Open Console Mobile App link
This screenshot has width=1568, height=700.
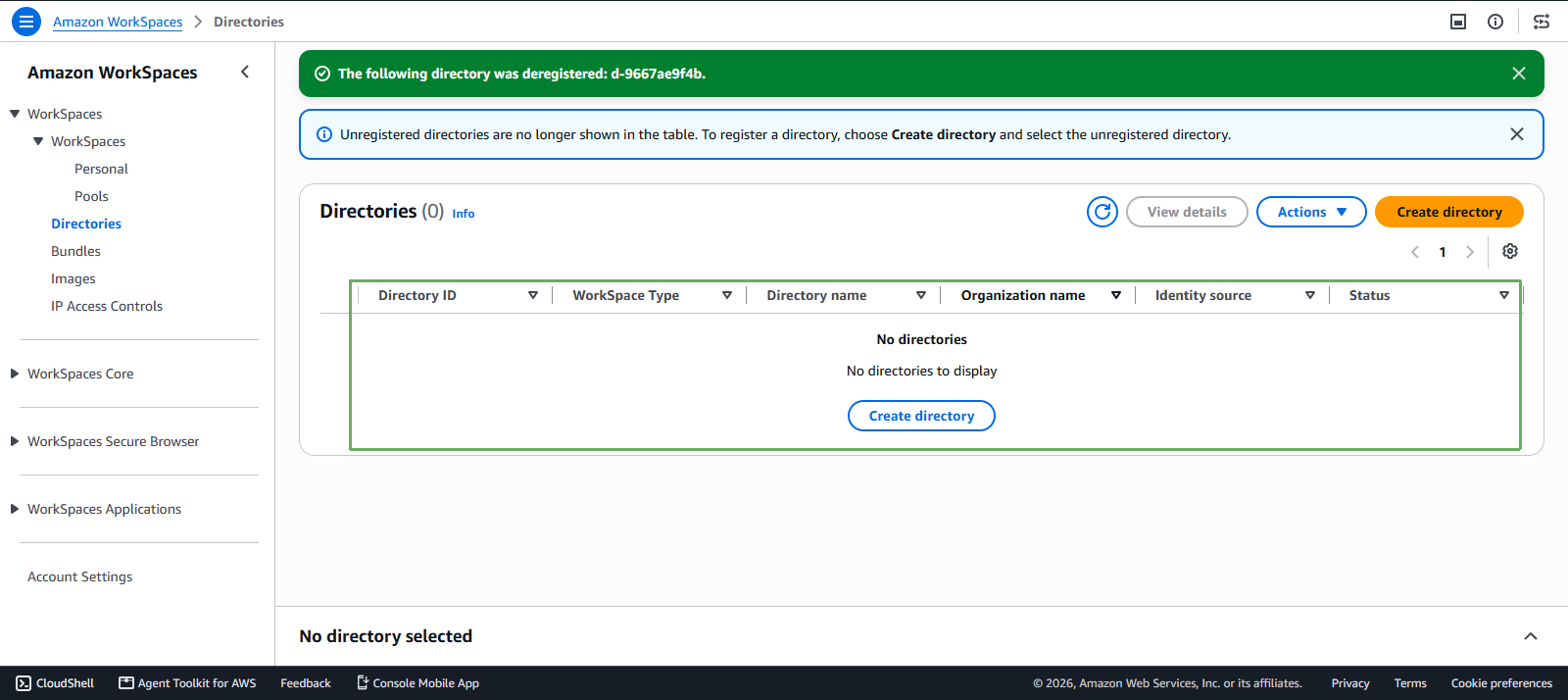417,683
